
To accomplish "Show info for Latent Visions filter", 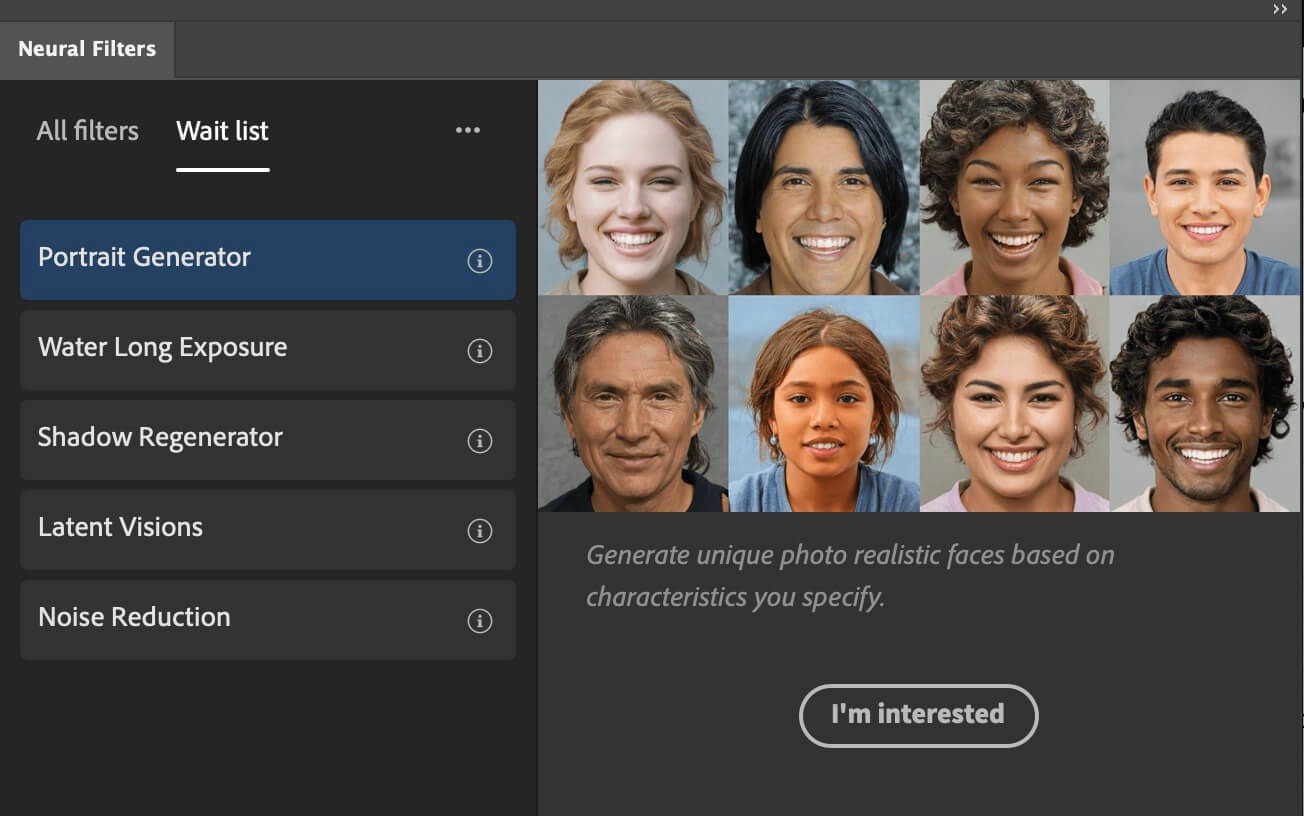I will point(480,531).
